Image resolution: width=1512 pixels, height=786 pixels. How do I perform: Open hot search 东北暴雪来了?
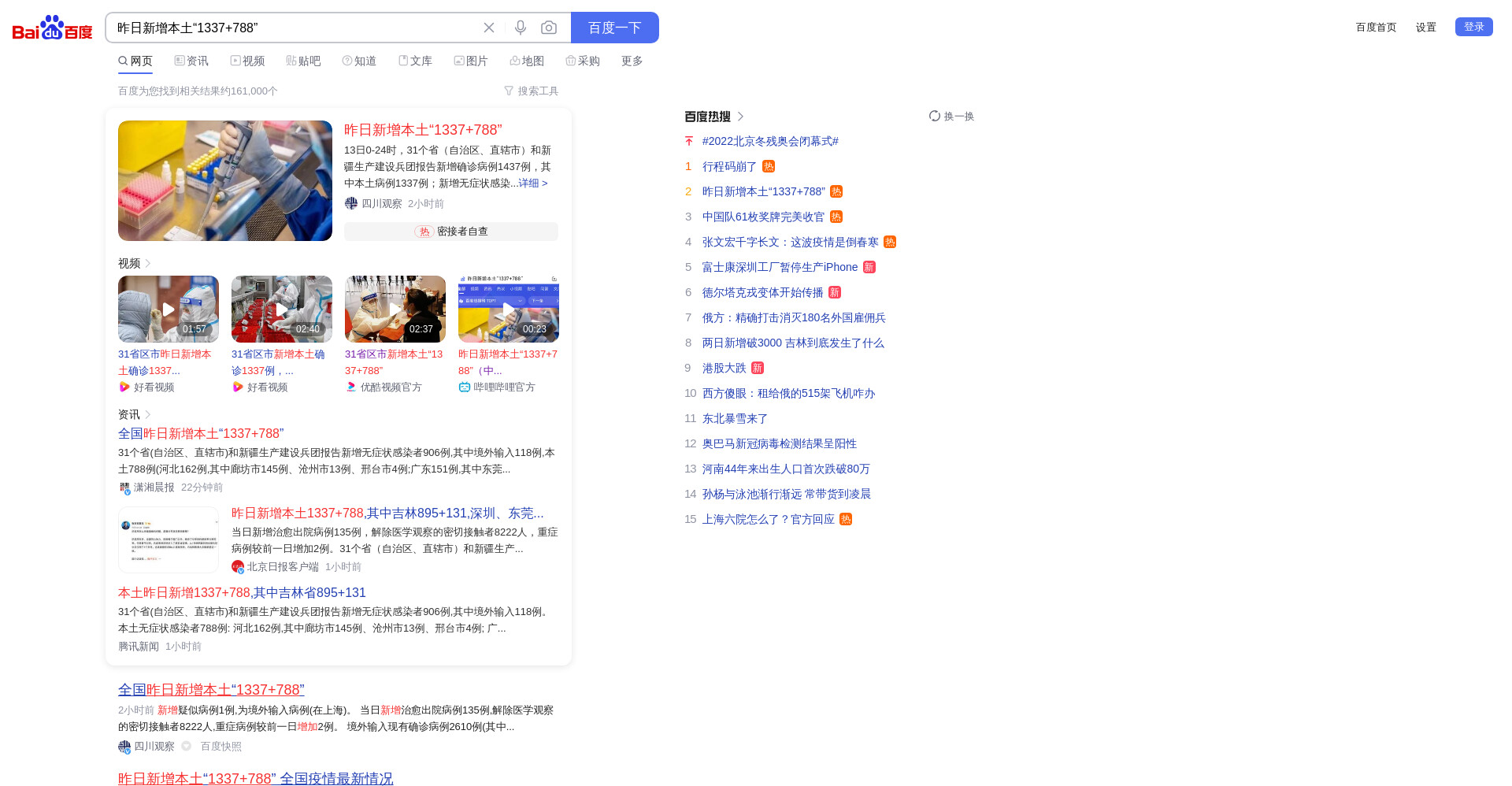pos(735,418)
